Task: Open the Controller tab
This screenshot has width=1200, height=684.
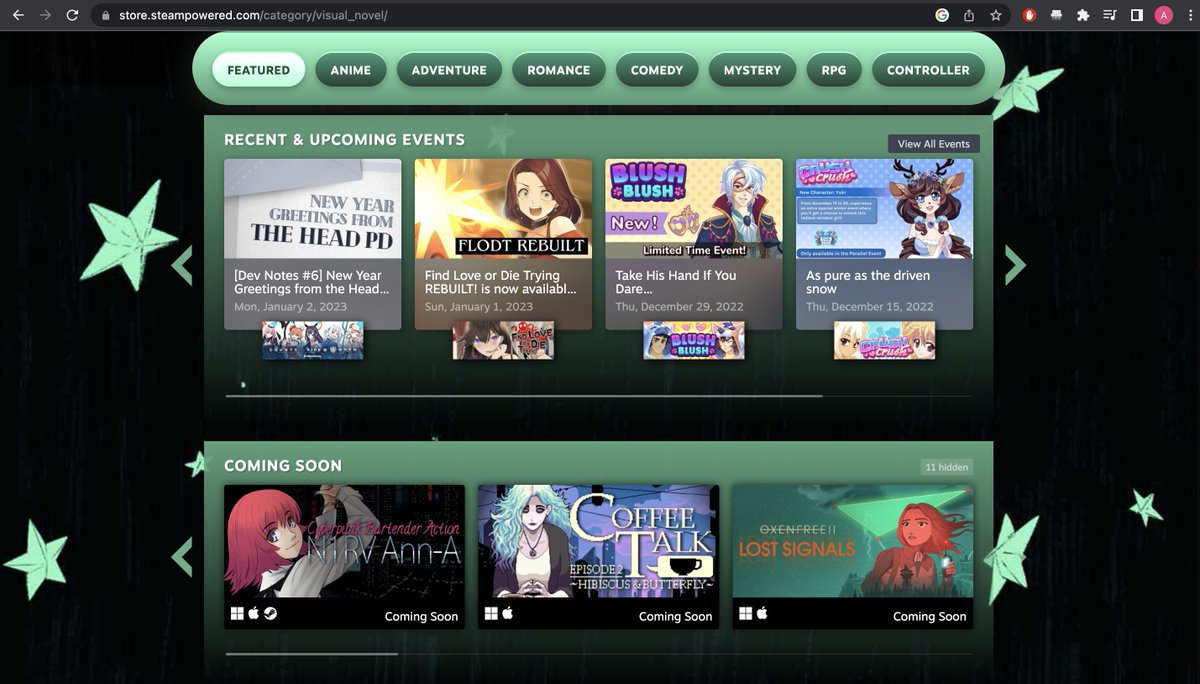Action: (x=928, y=70)
